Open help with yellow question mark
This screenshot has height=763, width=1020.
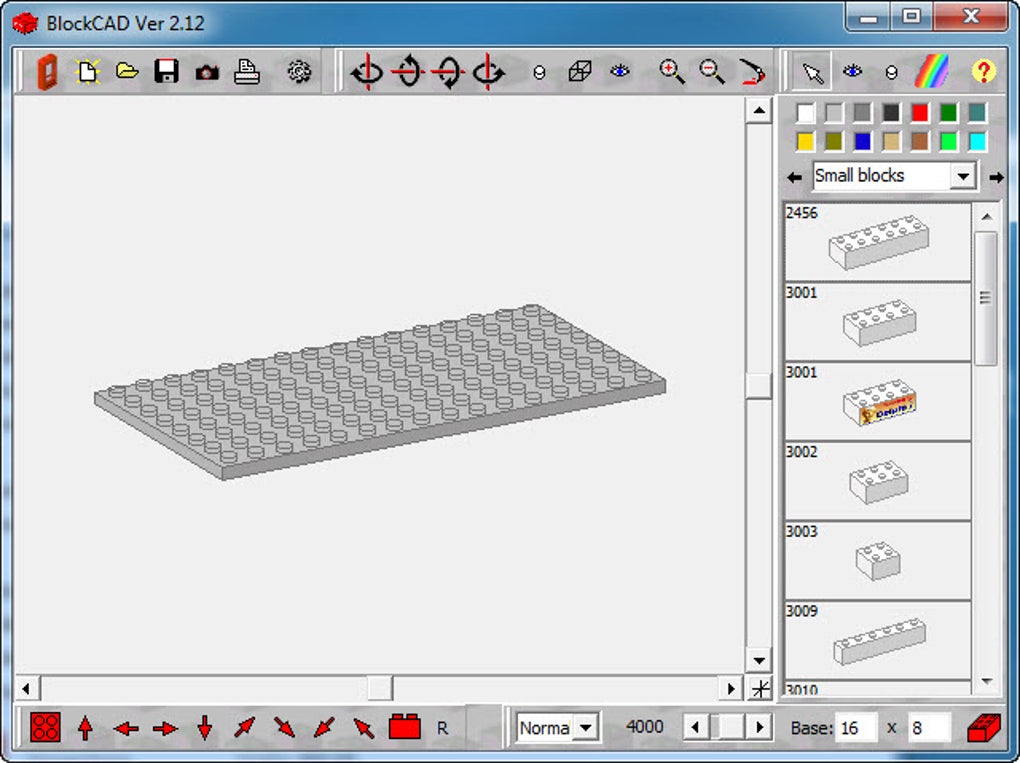click(x=984, y=72)
